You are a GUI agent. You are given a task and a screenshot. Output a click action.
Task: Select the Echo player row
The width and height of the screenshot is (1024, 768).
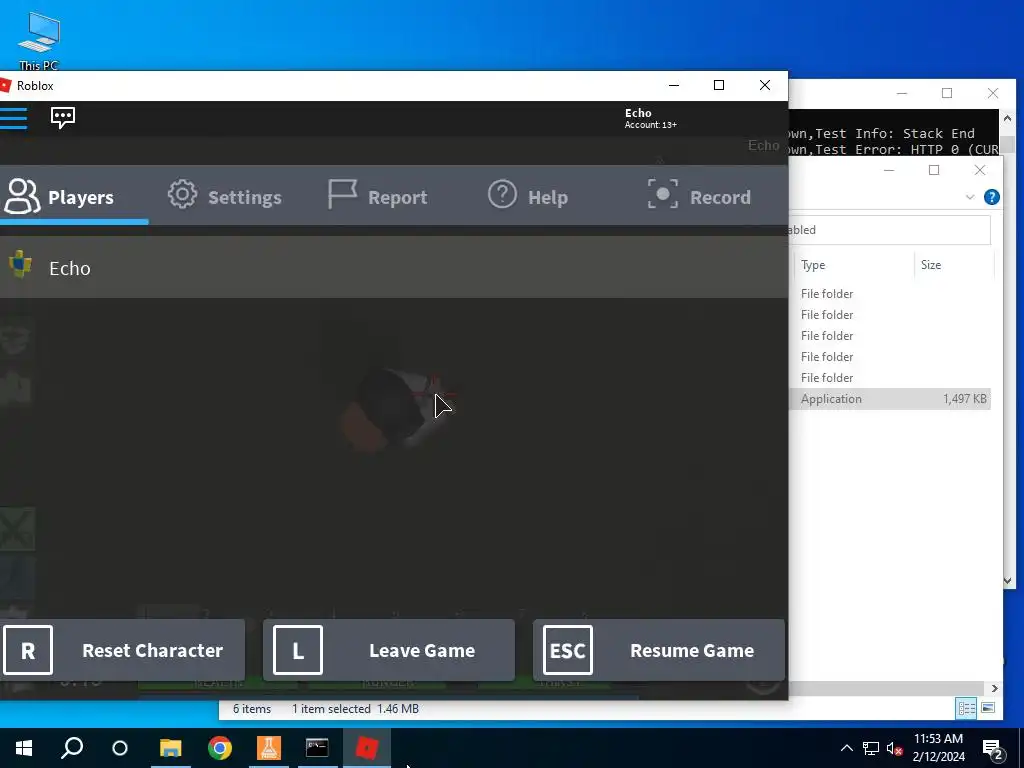click(394, 268)
